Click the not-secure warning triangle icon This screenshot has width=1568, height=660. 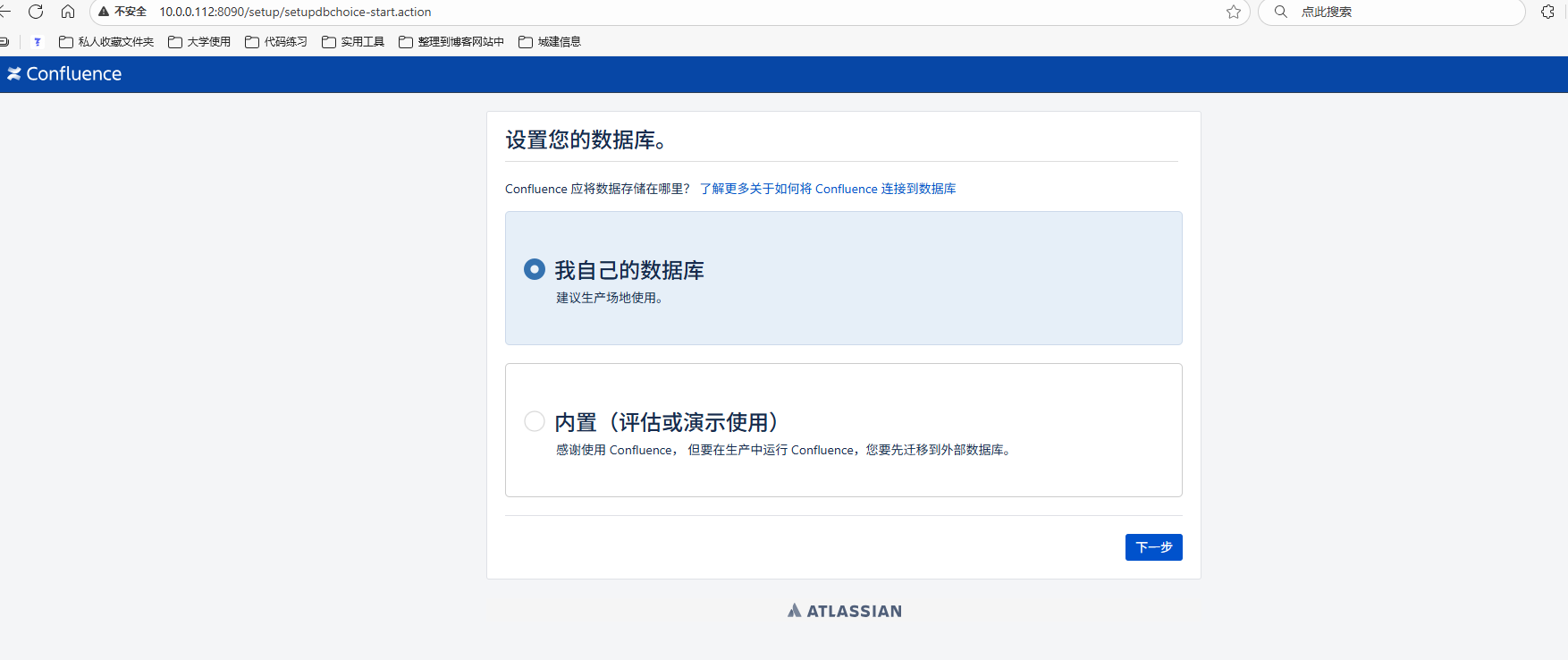[x=104, y=12]
